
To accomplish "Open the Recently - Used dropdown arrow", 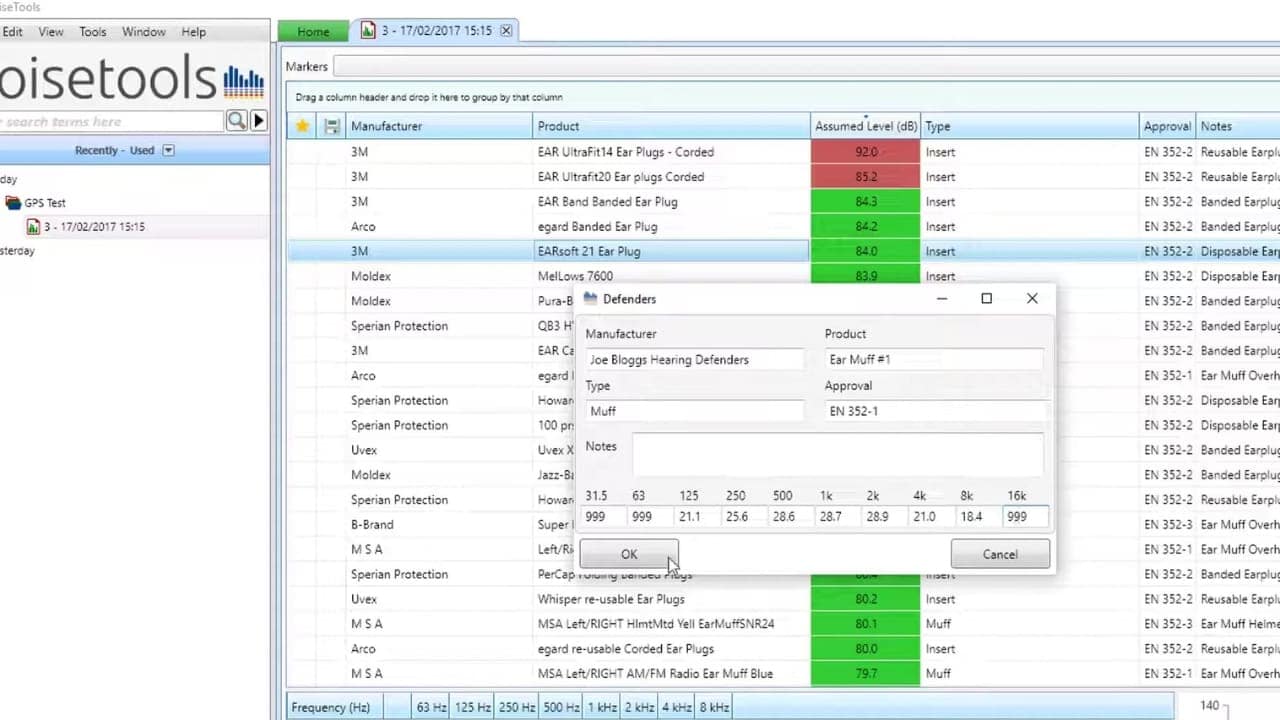I will tap(168, 150).
